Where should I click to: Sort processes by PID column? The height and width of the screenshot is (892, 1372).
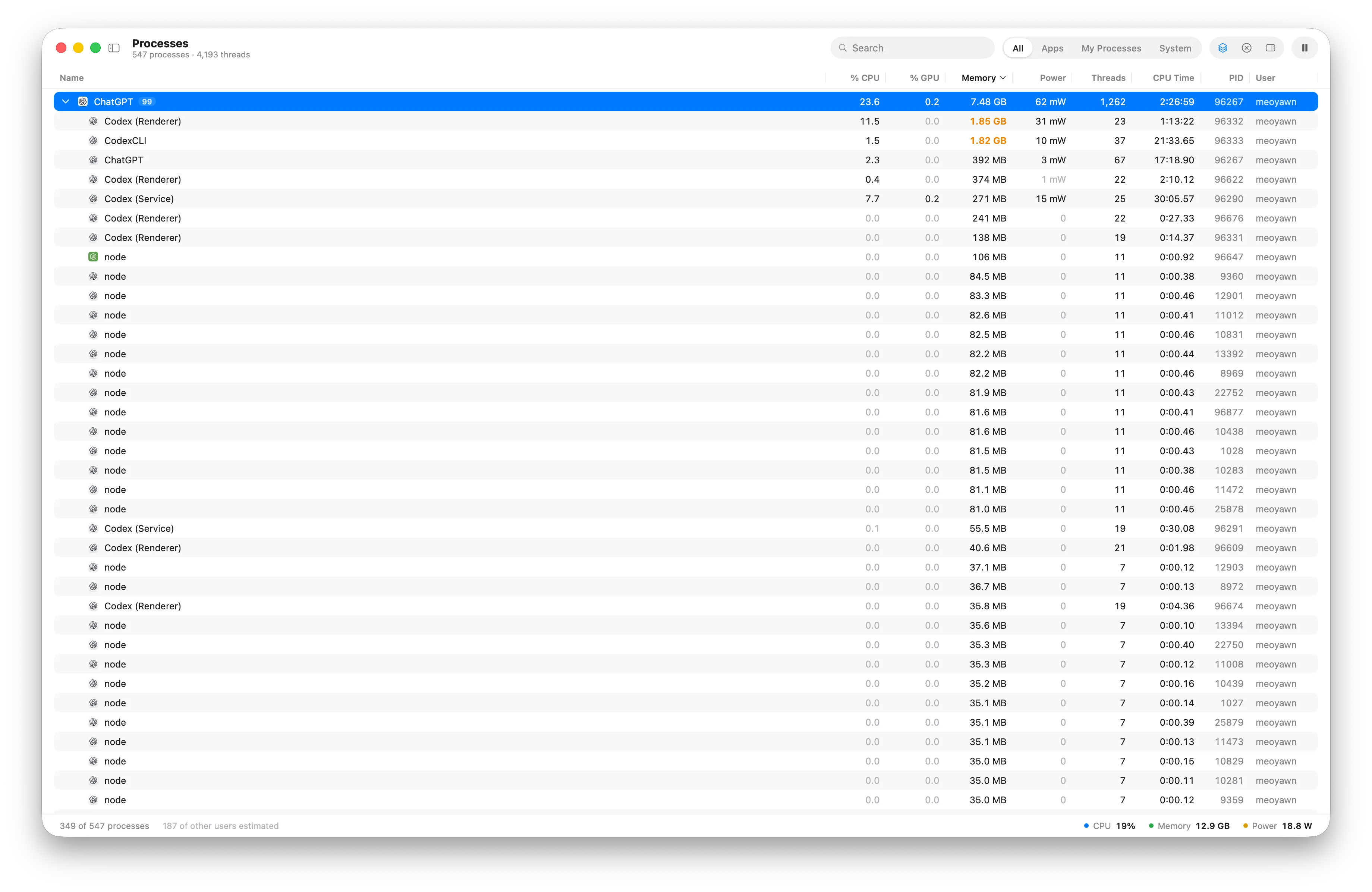pos(1236,78)
